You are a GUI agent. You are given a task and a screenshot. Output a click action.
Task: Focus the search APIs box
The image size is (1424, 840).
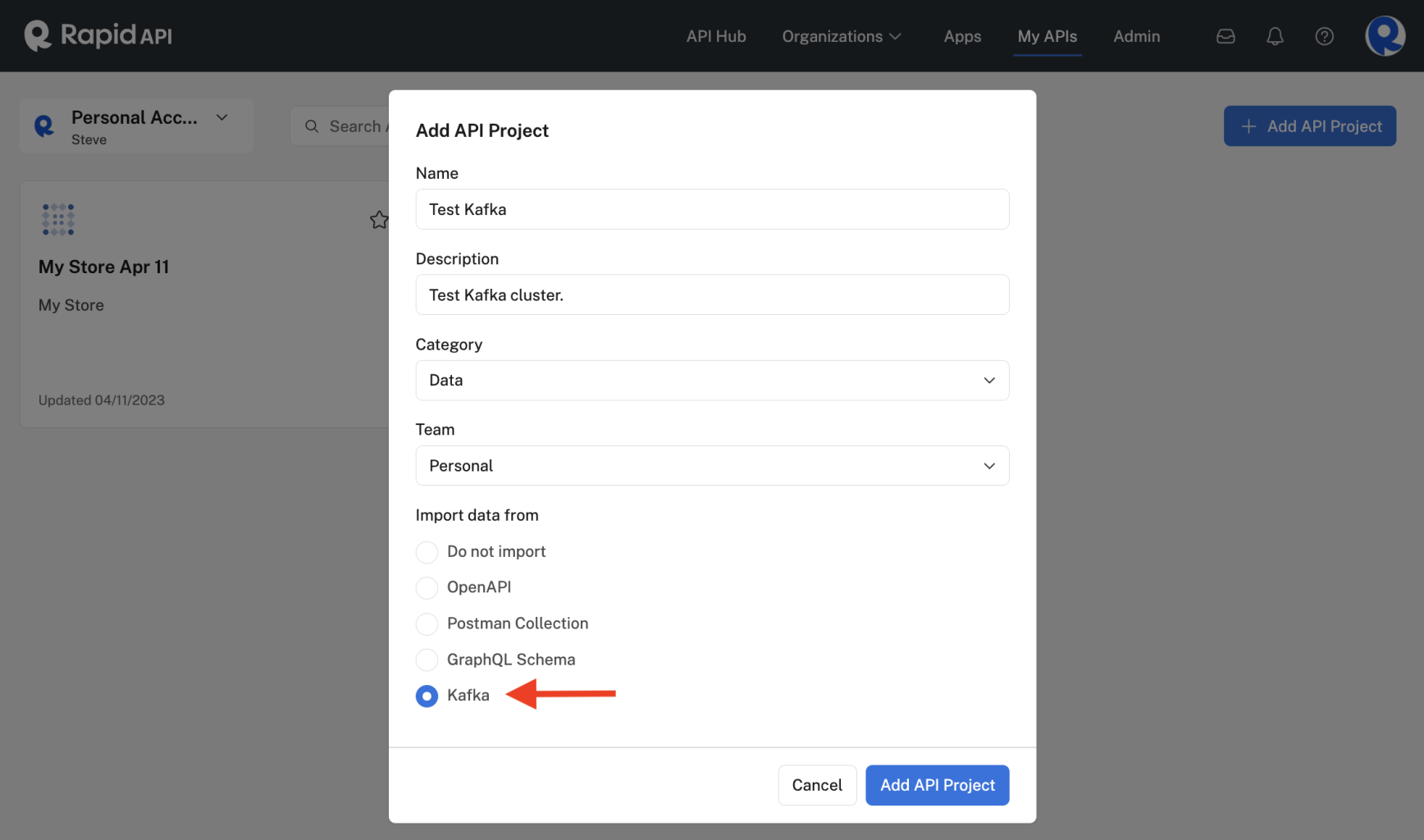340,126
